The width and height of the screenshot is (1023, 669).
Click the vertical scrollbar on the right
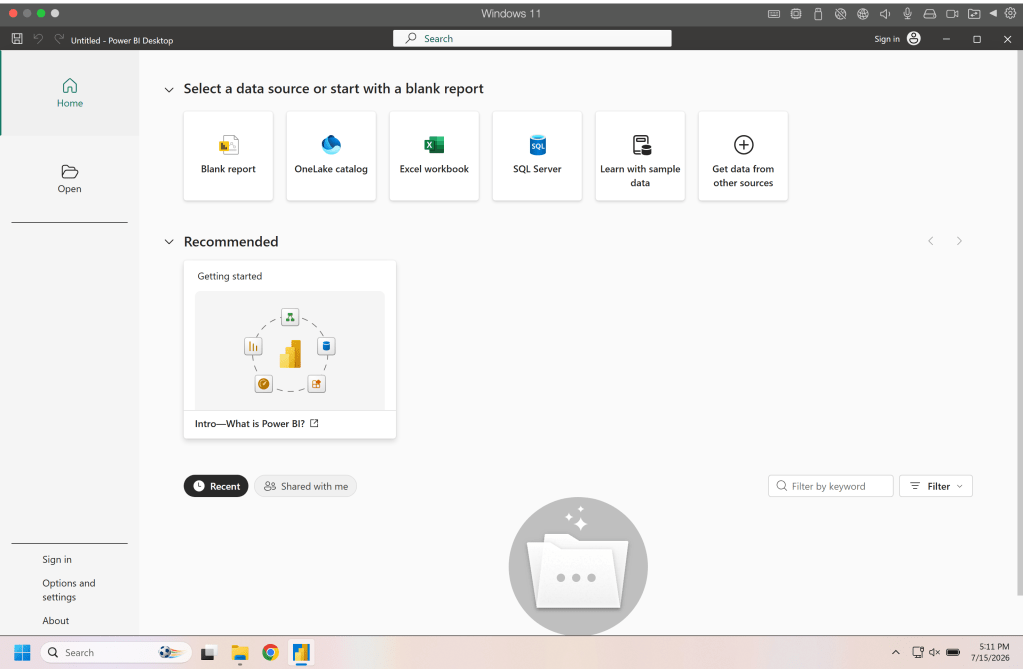click(x=1019, y=323)
